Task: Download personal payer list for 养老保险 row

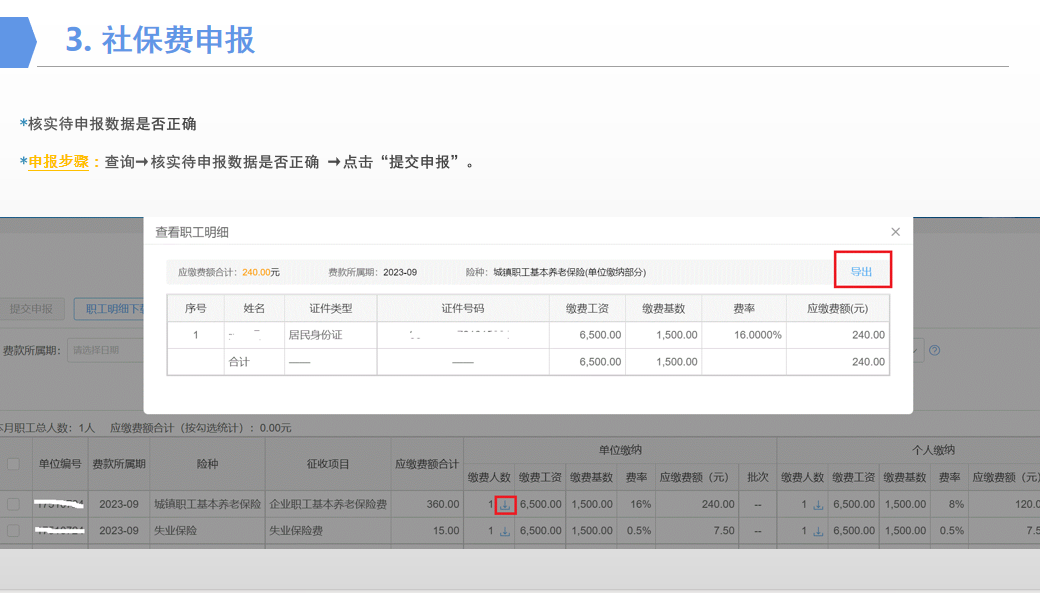Action: tap(818, 505)
